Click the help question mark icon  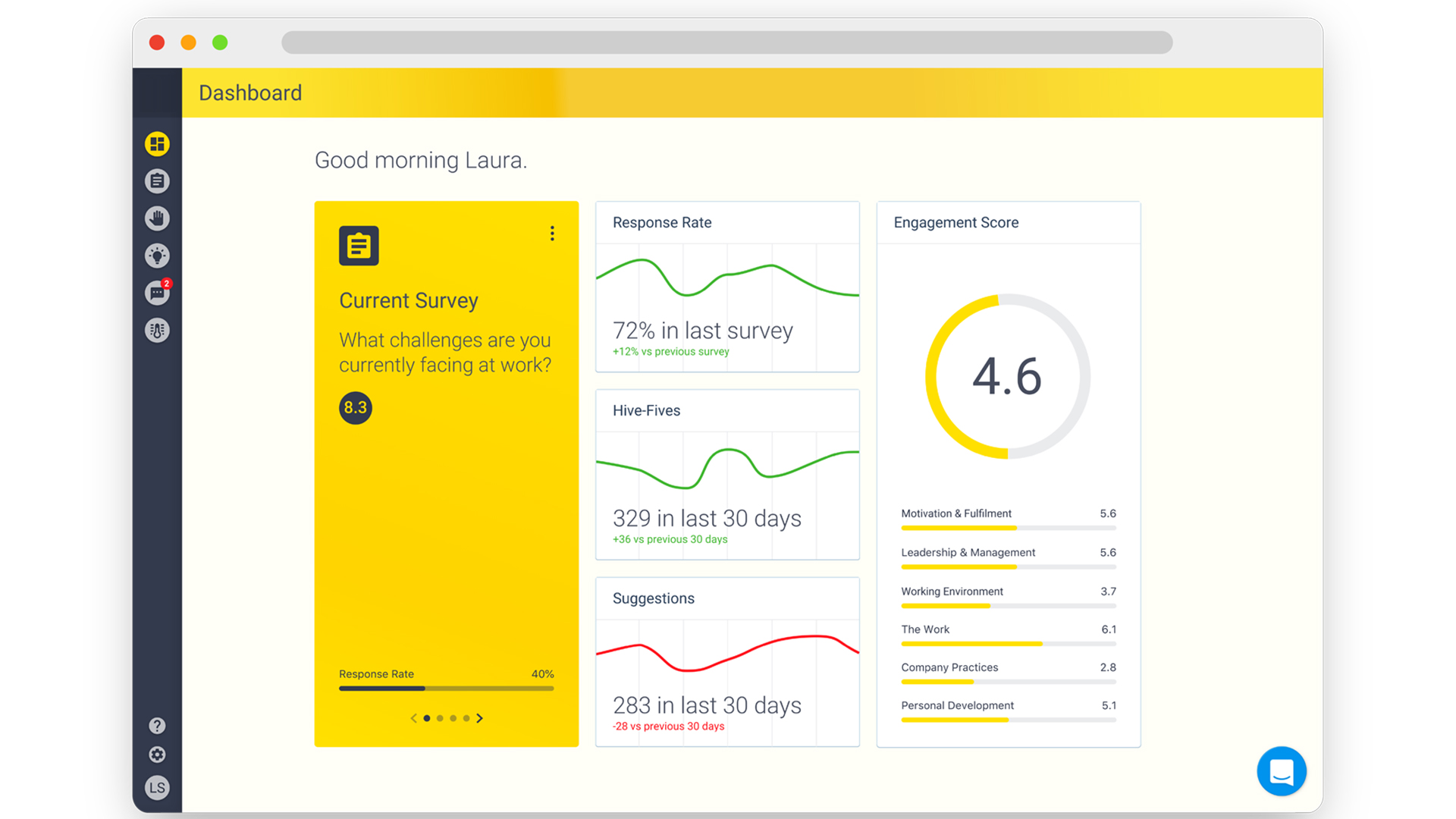click(x=157, y=726)
